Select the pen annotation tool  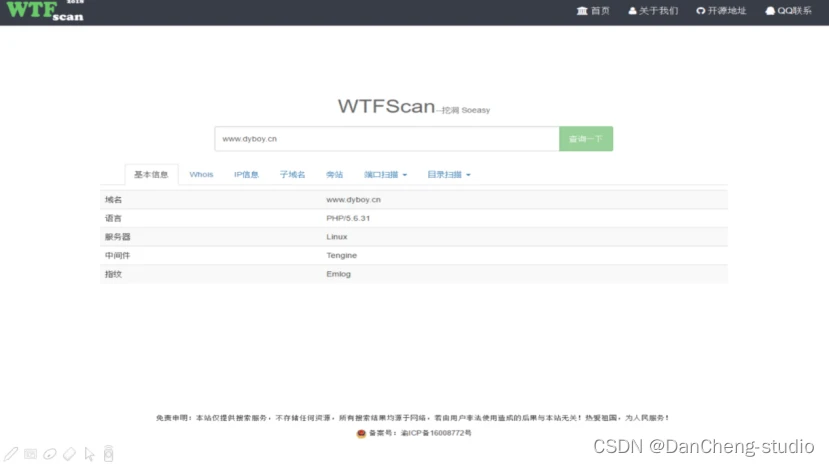(11, 454)
